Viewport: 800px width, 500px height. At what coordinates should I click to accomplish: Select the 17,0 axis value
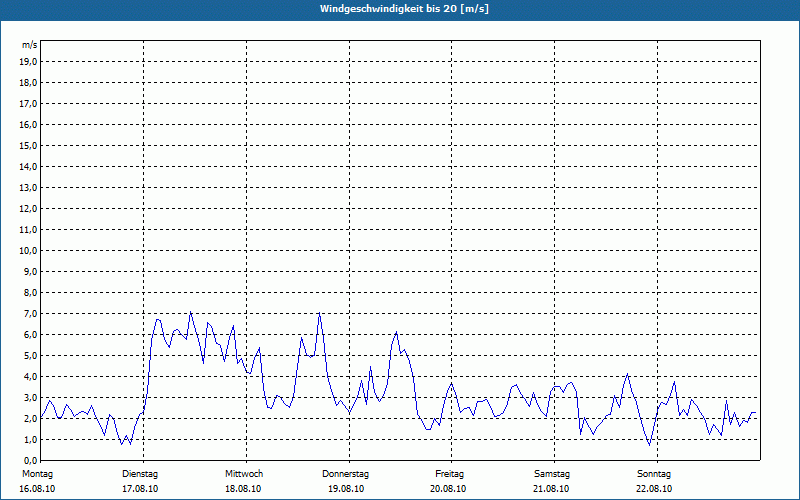(x=29, y=104)
